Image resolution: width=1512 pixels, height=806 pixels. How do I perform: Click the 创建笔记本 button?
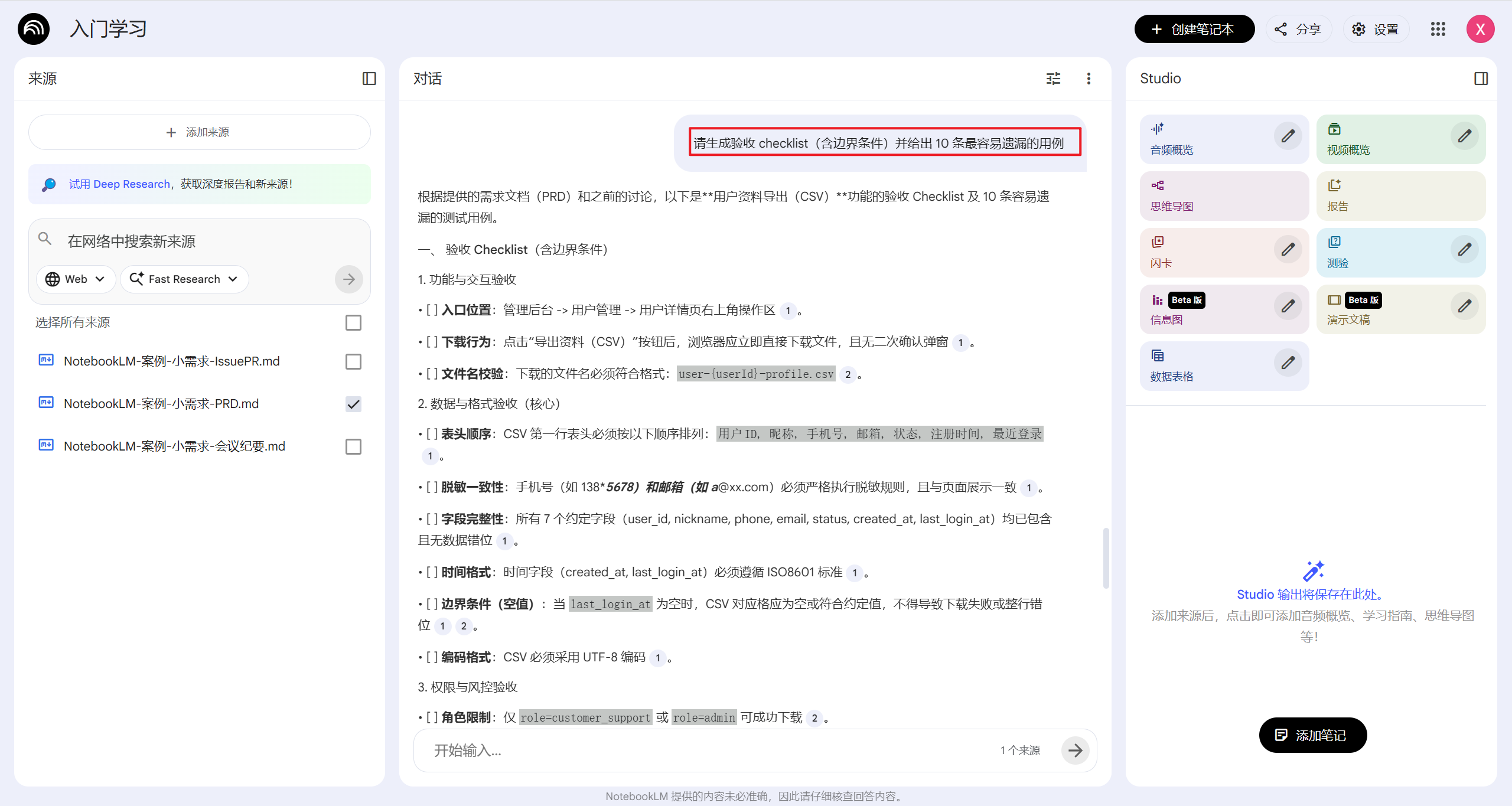click(1194, 29)
